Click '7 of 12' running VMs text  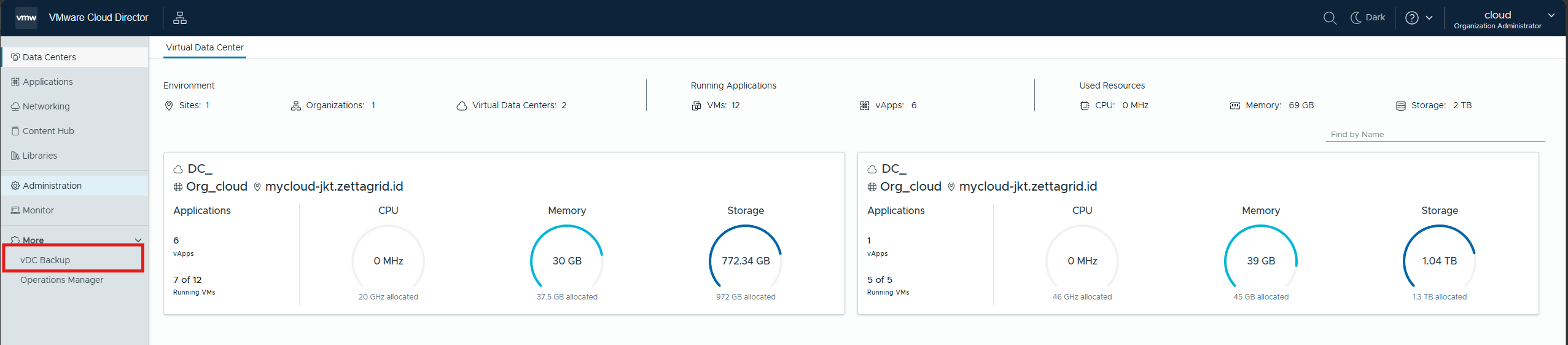187,280
